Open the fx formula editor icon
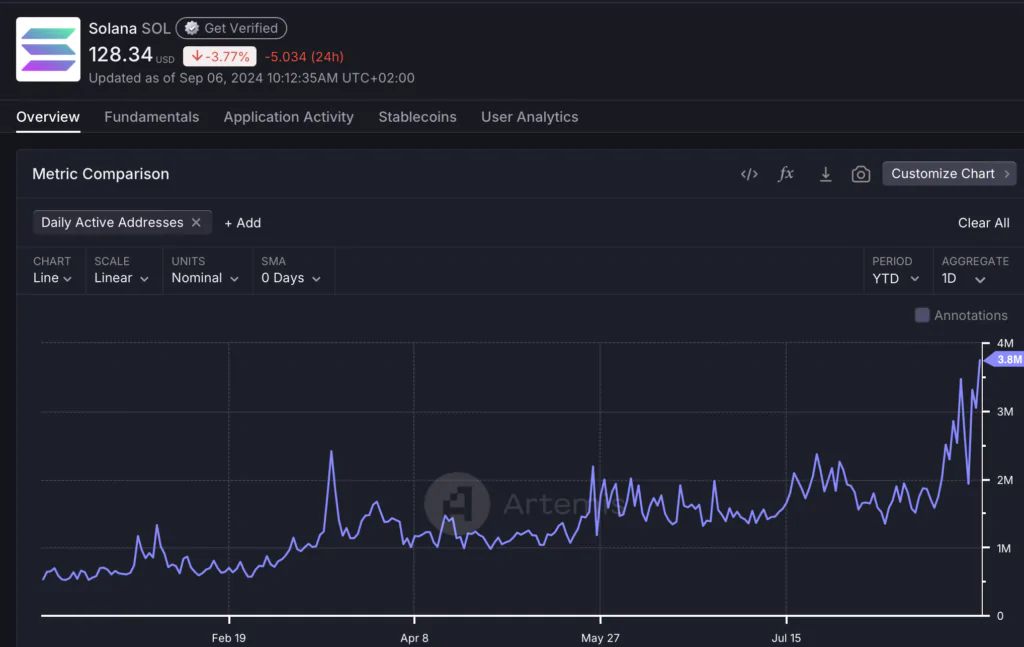1024x647 pixels. (786, 174)
